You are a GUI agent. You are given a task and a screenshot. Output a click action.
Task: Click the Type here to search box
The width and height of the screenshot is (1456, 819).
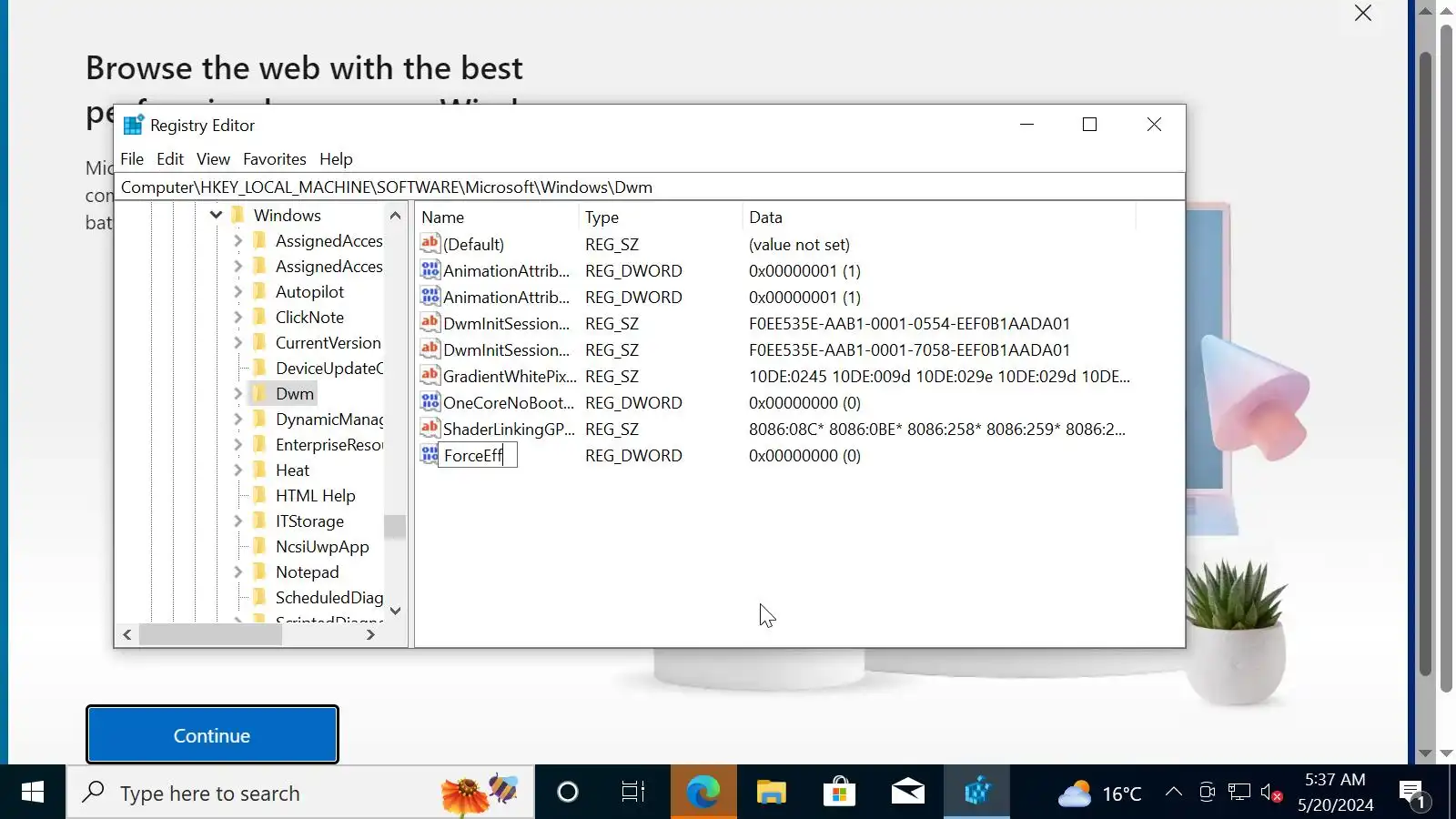300,793
